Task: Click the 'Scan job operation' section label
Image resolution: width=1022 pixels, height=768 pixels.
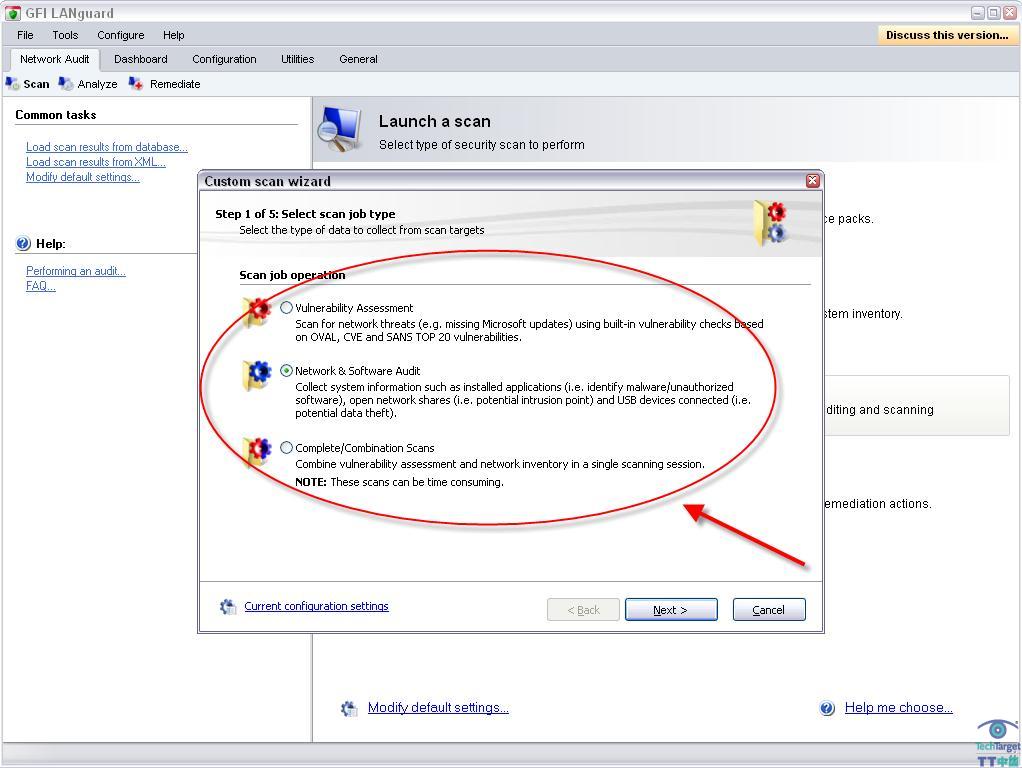Action: tap(292, 275)
